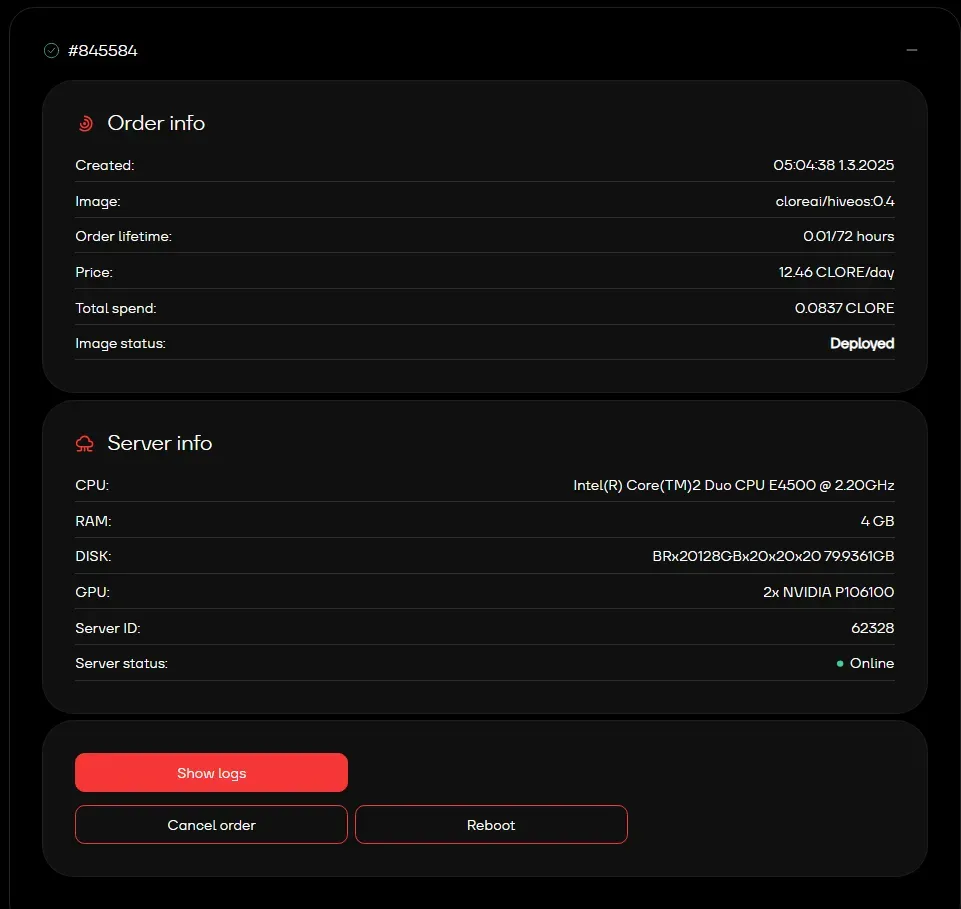Select the disk value ending 79.9361GB
The height and width of the screenshot is (909, 961).
(x=773, y=556)
